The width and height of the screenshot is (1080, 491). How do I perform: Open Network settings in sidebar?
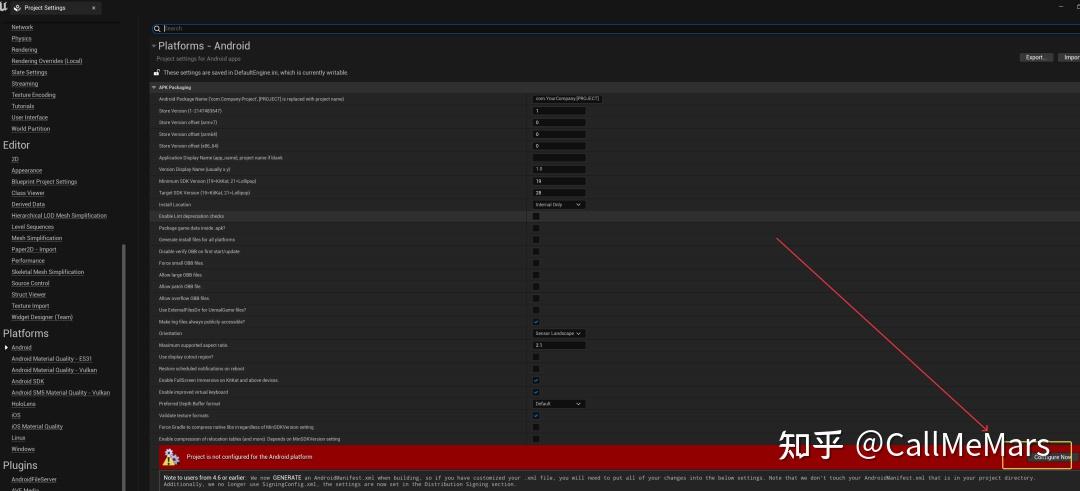coord(22,27)
